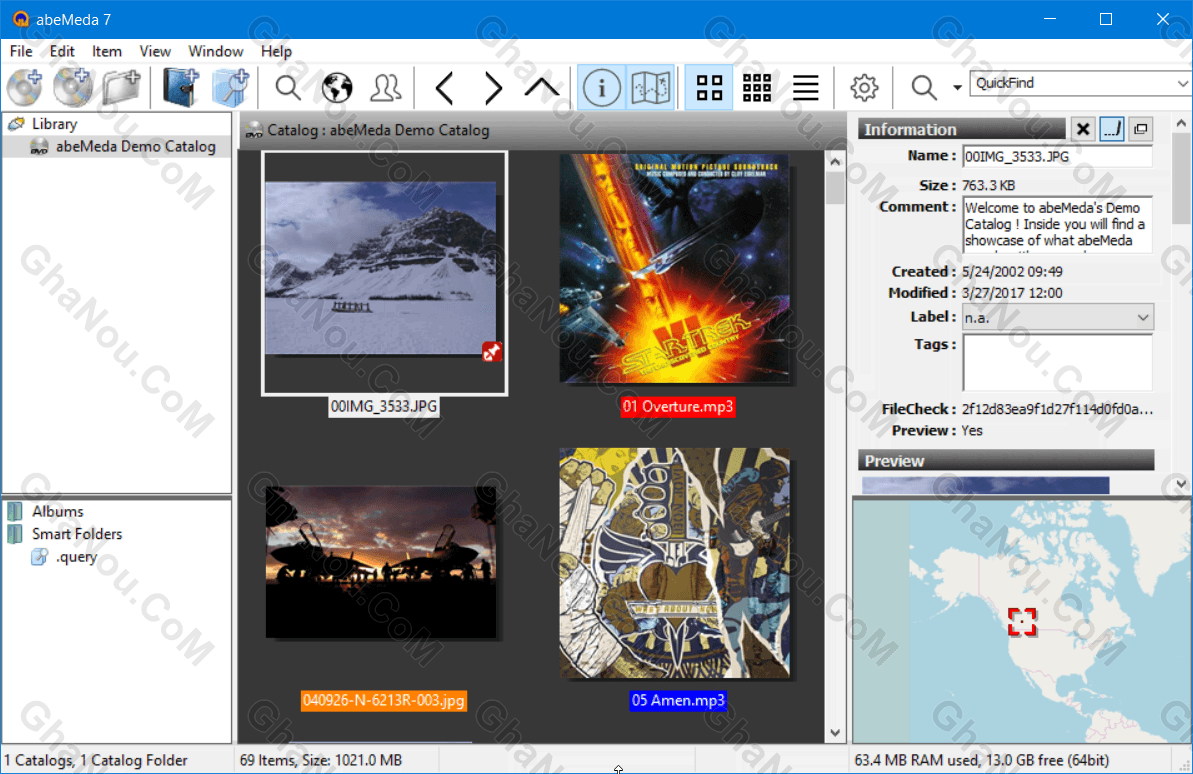Toggle the map panel button
Image resolution: width=1193 pixels, height=774 pixels.
pos(651,88)
